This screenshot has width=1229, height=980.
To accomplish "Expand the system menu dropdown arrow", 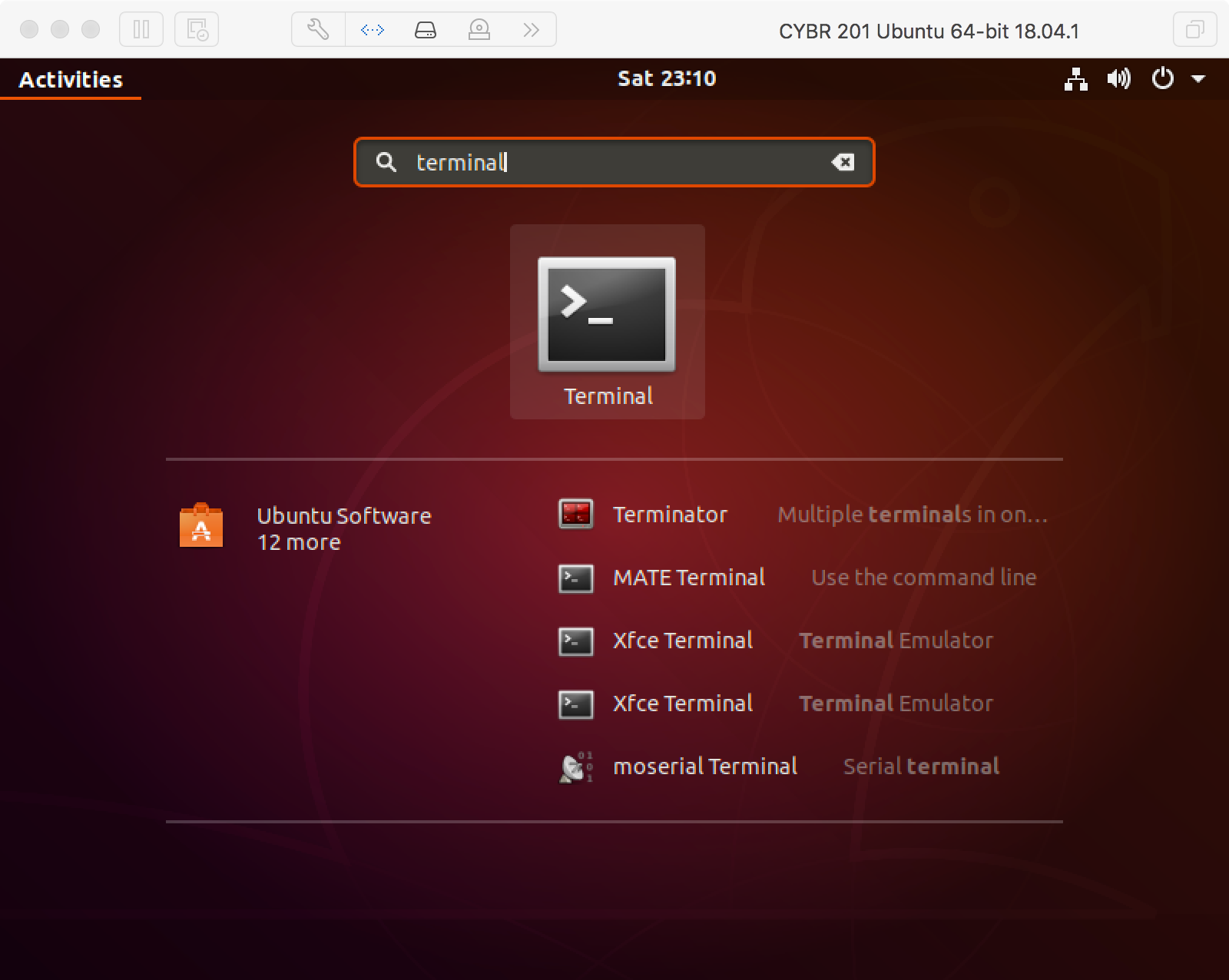I will click(x=1198, y=79).
